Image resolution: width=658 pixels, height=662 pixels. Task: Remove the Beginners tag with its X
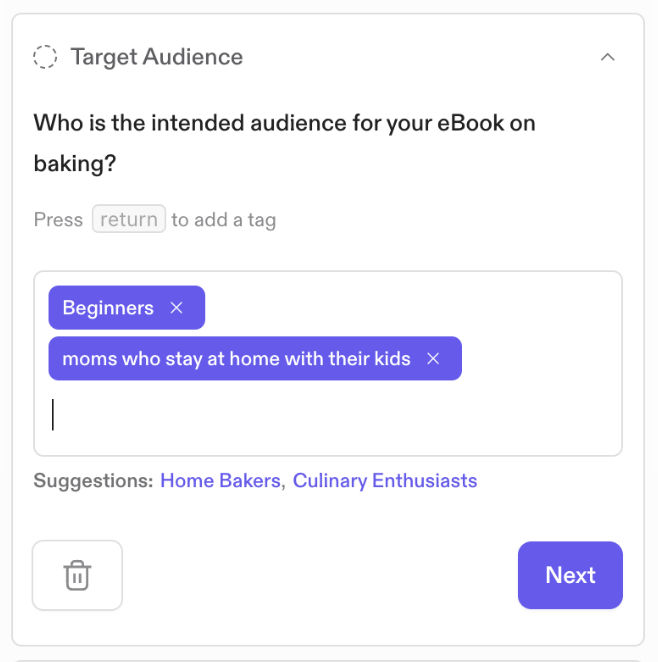point(177,308)
